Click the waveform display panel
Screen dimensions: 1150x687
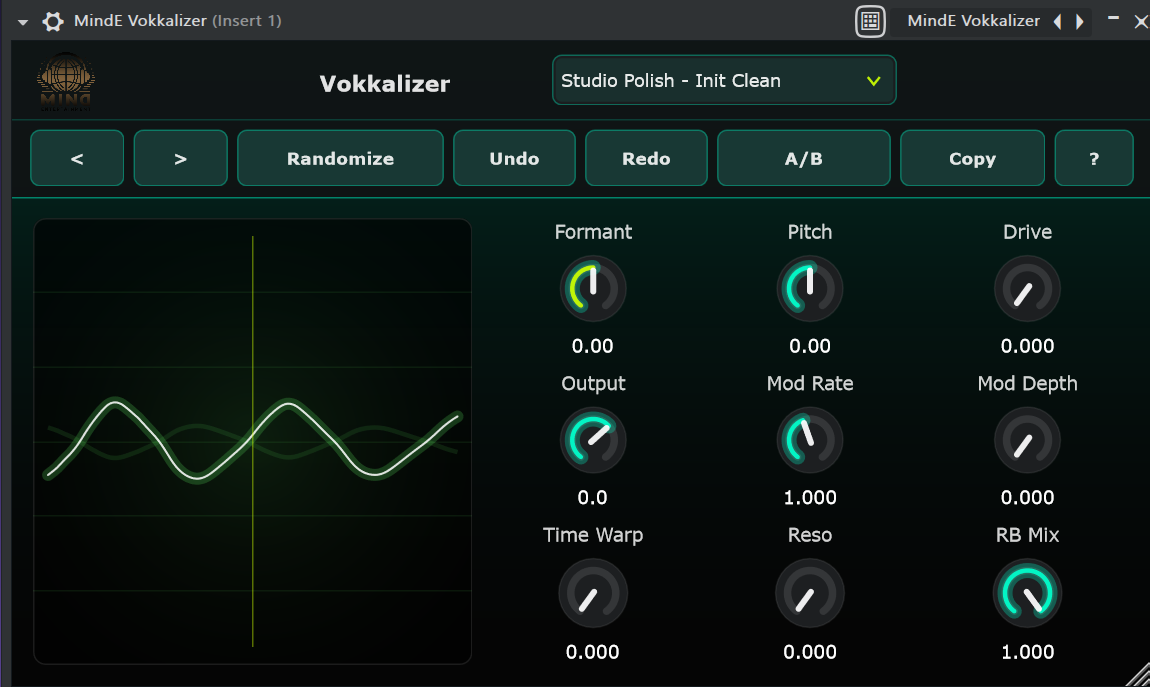click(x=252, y=441)
